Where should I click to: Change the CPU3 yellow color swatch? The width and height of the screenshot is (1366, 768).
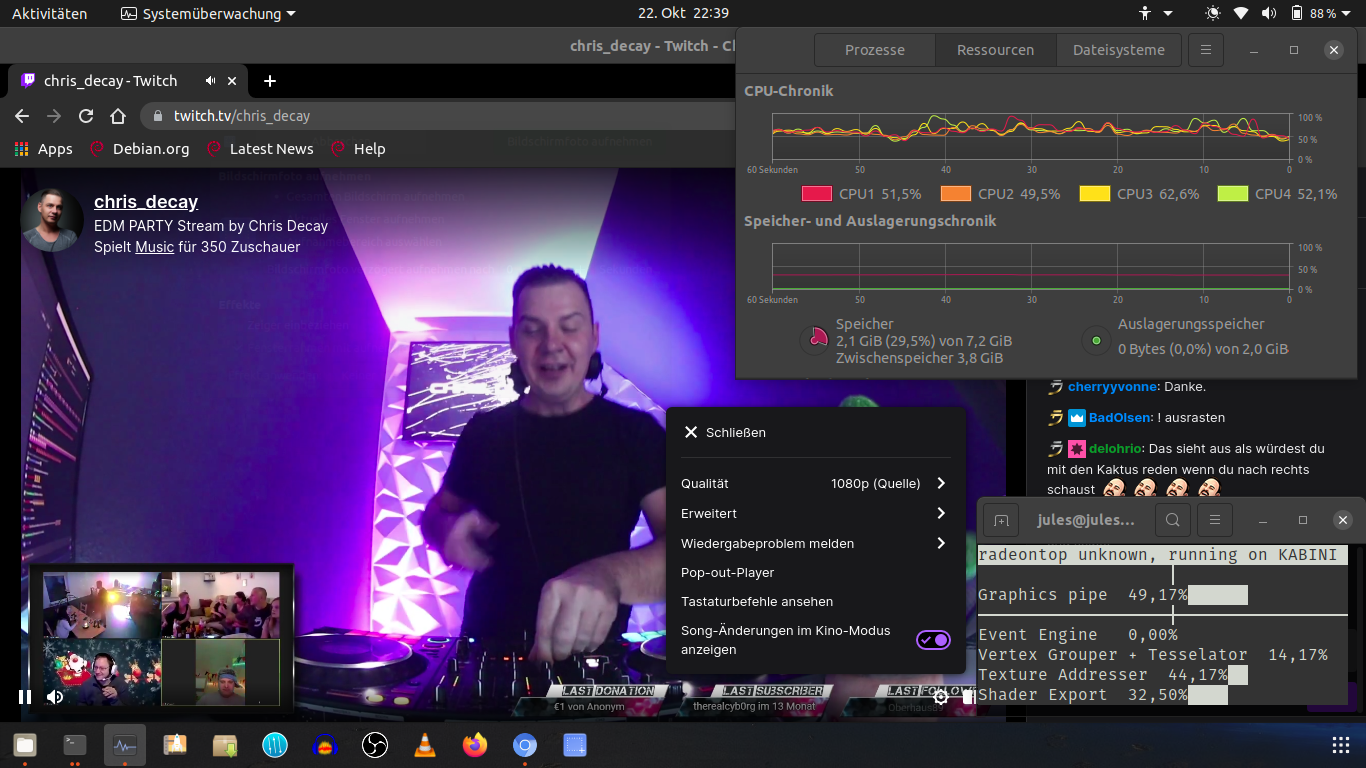click(1095, 194)
